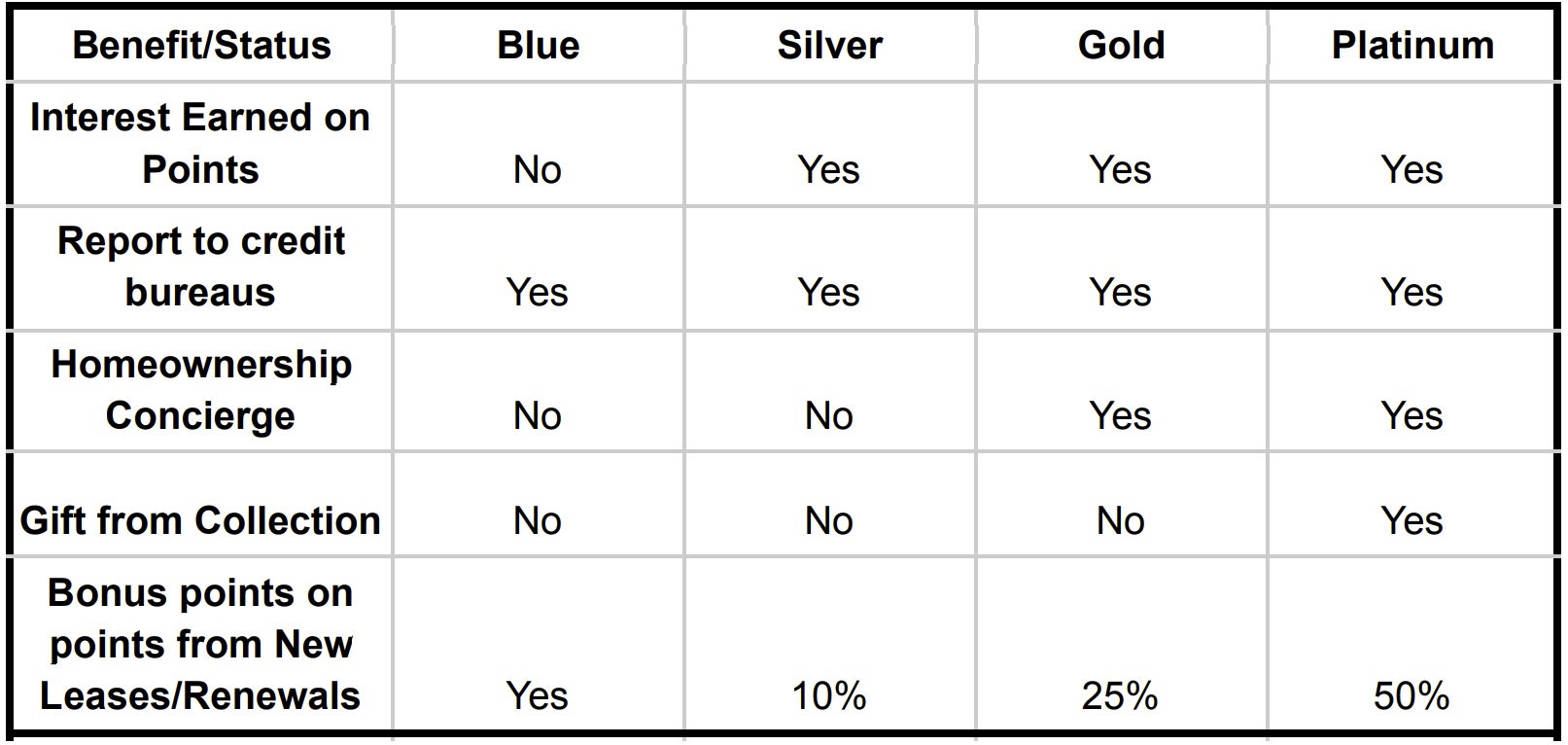Click the Benefit/Status header cell
1568x745 pixels.
point(201,46)
